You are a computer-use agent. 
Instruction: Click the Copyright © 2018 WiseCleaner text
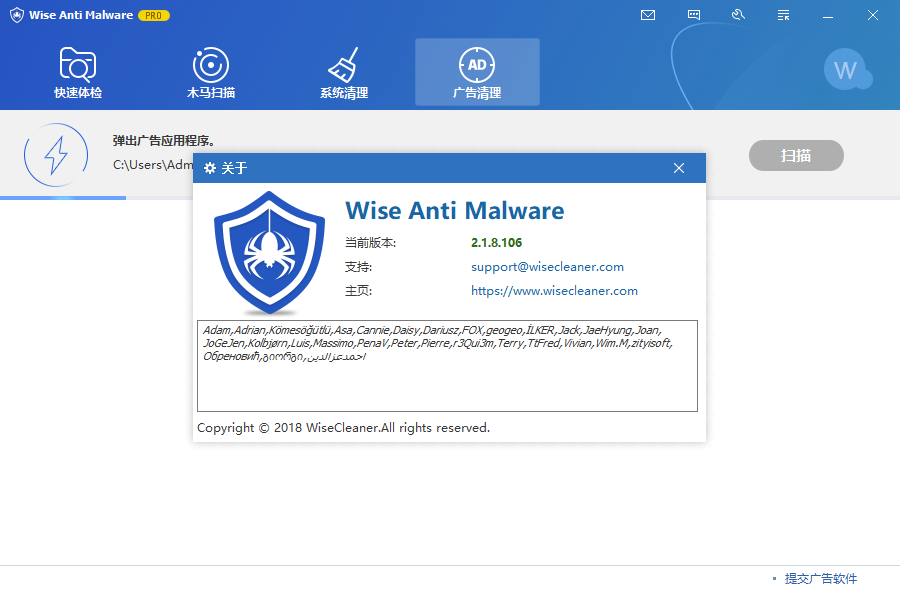click(x=343, y=428)
